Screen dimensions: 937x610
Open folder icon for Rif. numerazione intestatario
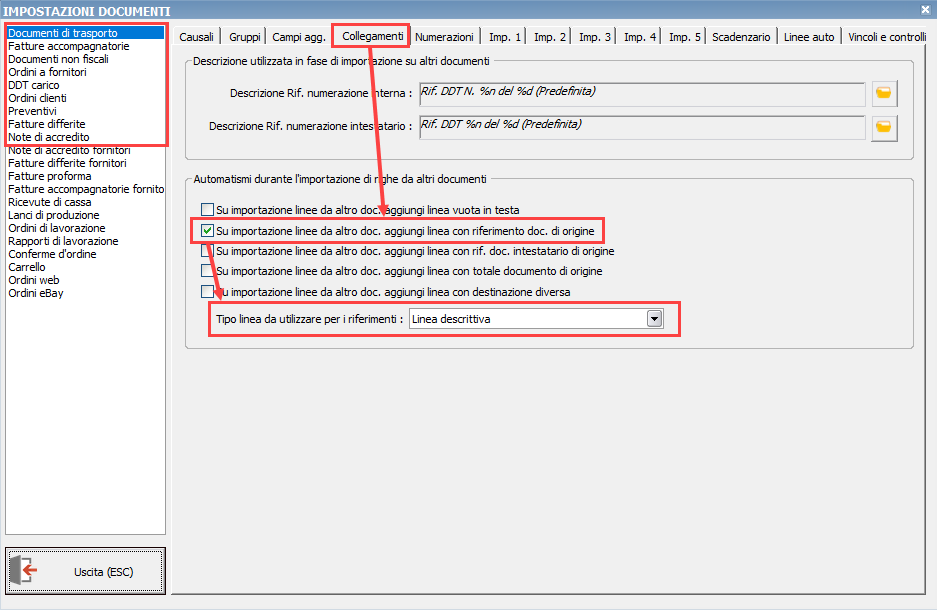884,127
